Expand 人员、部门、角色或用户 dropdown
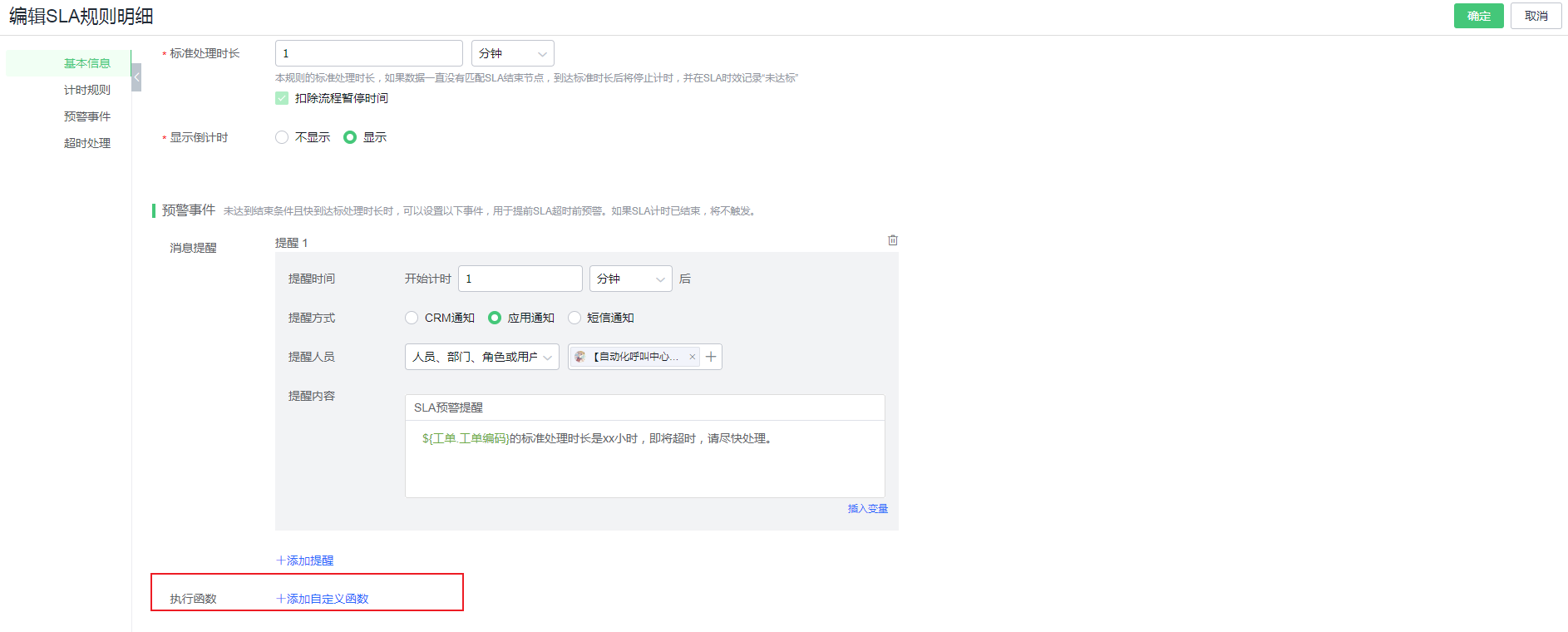Screen dimensions: 1568x632 coord(481,357)
